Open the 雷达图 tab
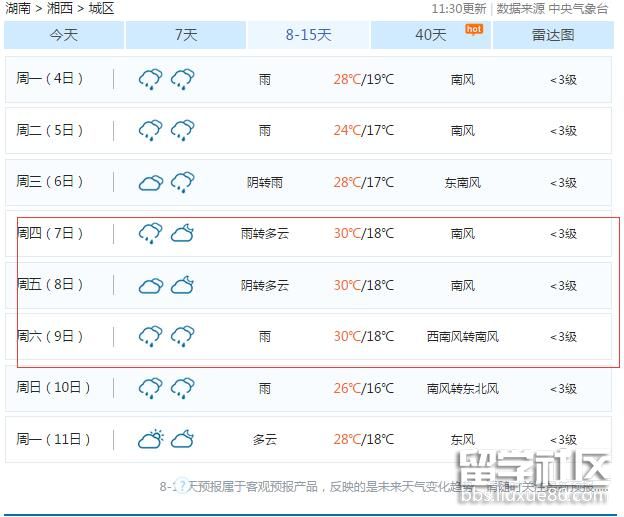 pyautogui.click(x=553, y=35)
